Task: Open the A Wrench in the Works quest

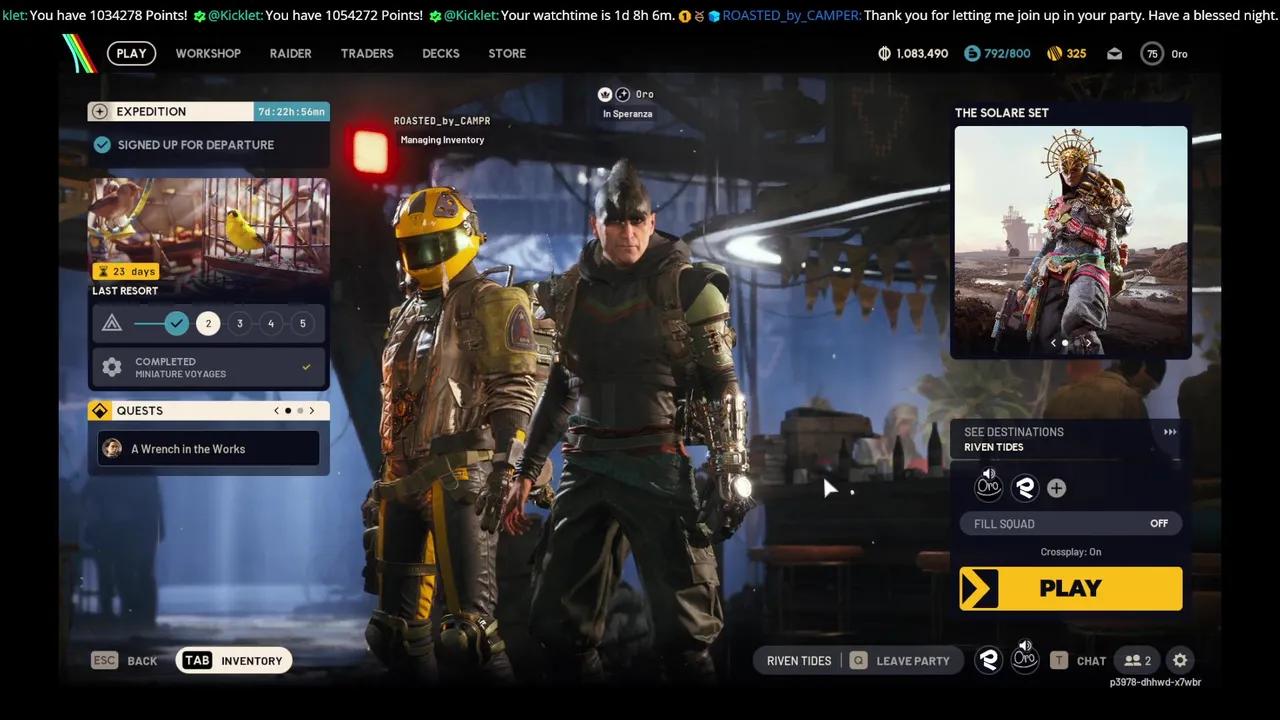Action: (209, 449)
